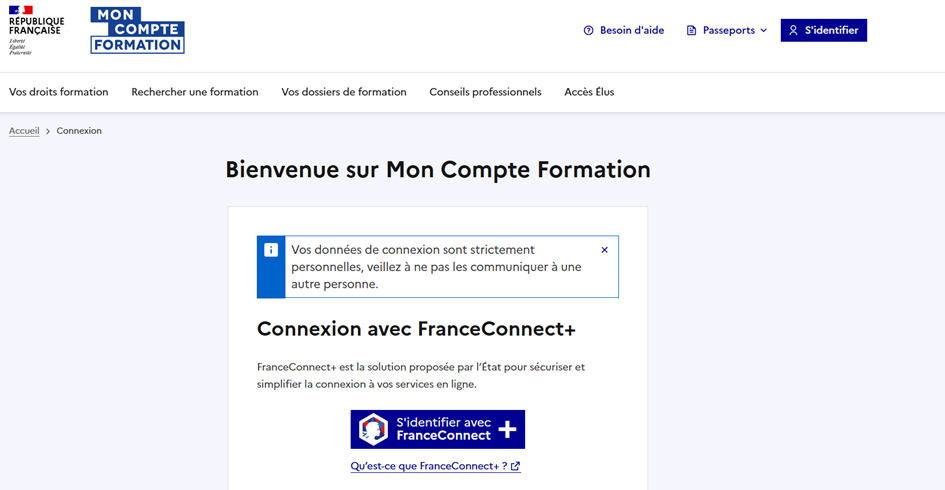Open the Accès Élus menu item
The width and height of the screenshot is (945, 490).
point(589,92)
